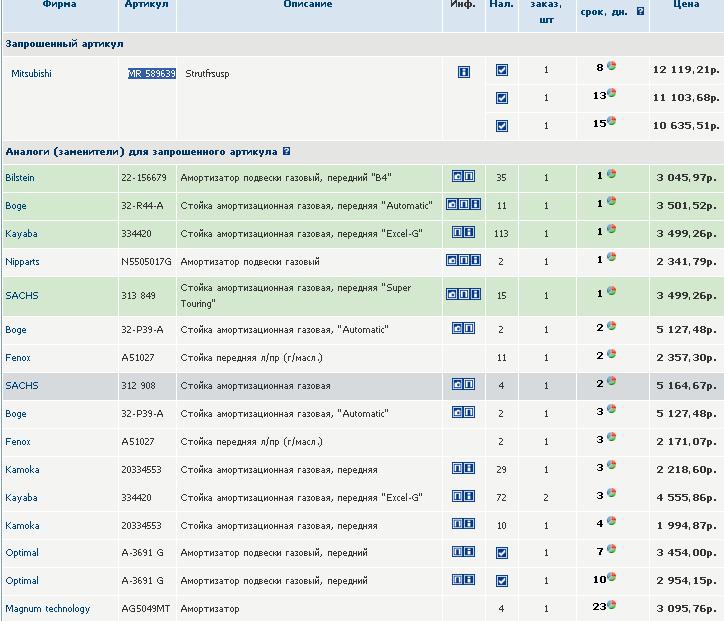The width and height of the screenshot is (724, 621).
Task: Open the Bilstein brand link
Action: point(20,178)
